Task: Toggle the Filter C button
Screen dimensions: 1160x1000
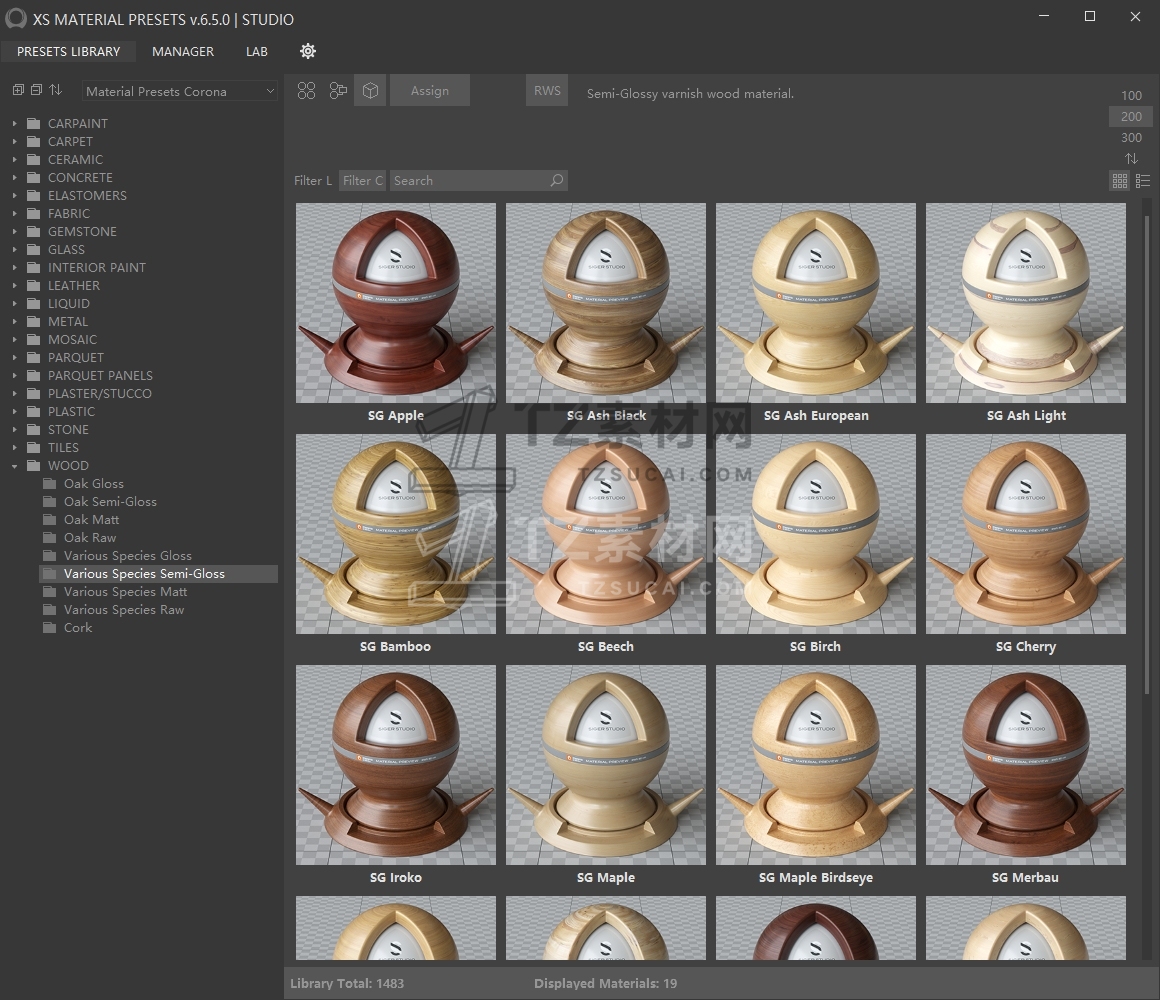Action: click(362, 180)
